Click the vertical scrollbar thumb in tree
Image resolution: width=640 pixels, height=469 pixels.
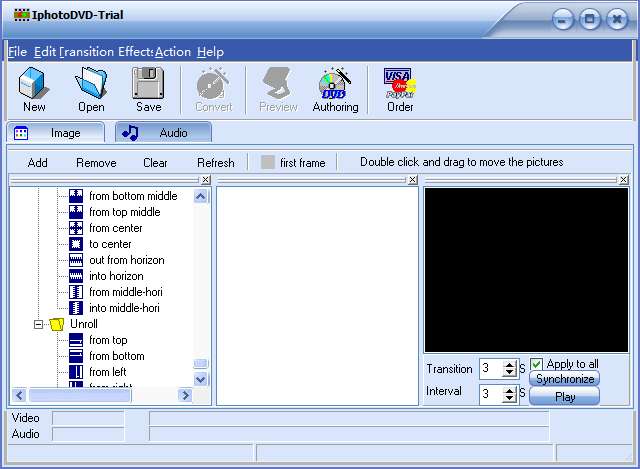[x=200, y=363]
